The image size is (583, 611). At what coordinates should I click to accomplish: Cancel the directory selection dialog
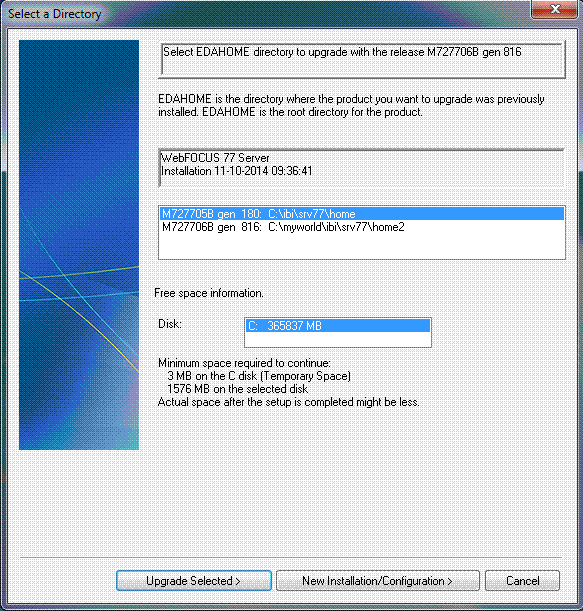point(522,581)
